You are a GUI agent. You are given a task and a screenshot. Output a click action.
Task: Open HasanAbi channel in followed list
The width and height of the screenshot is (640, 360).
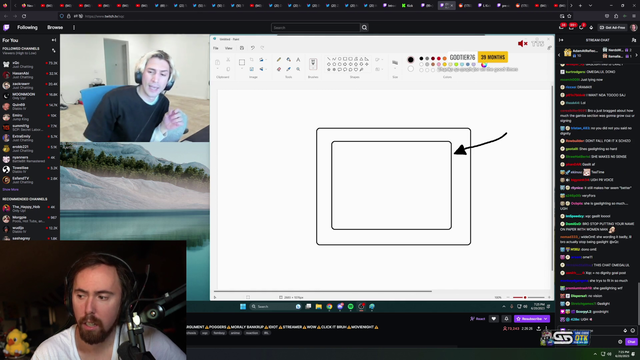coord(30,75)
